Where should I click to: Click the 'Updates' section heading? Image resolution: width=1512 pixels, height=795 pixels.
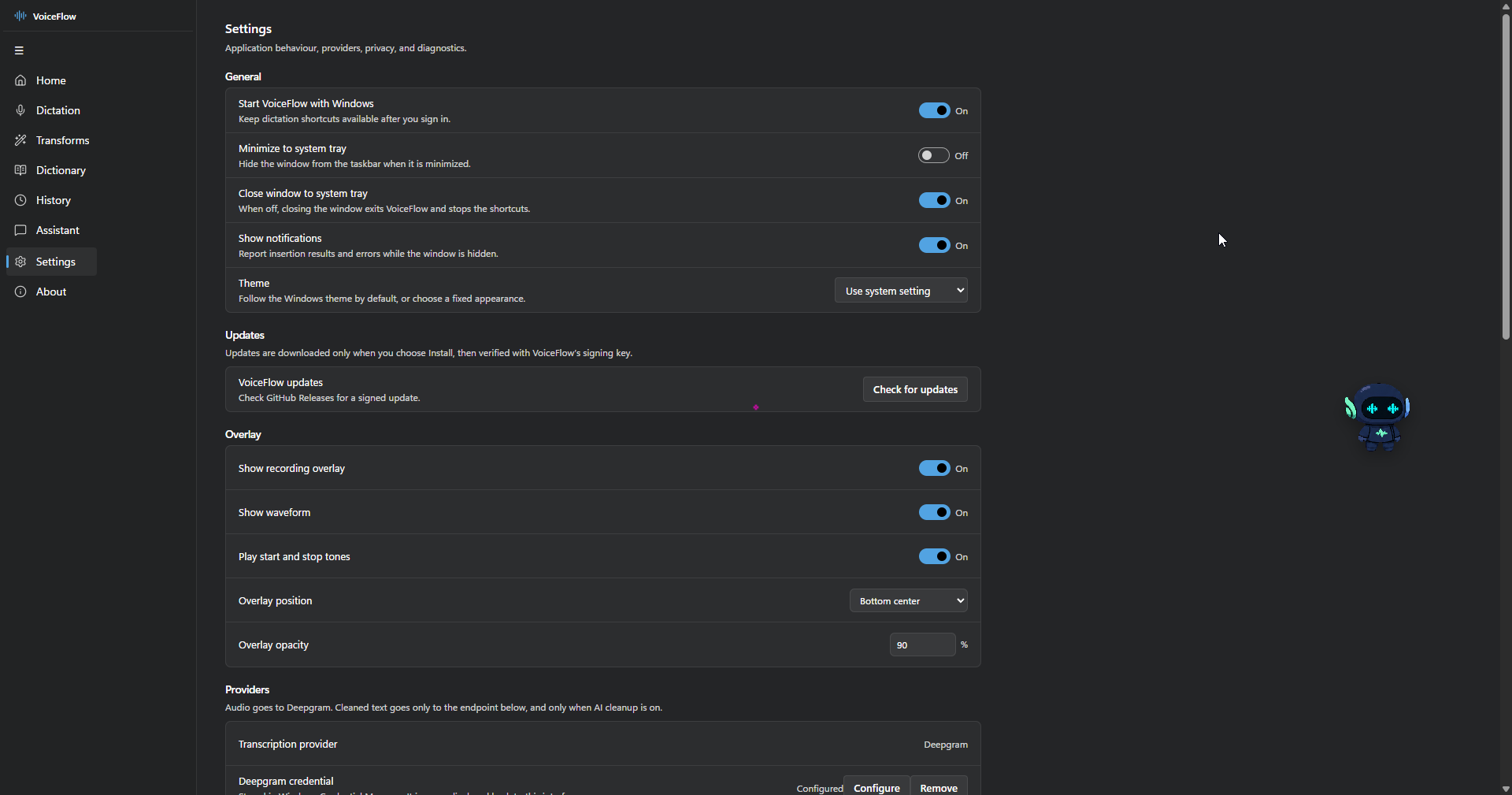(245, 335)
